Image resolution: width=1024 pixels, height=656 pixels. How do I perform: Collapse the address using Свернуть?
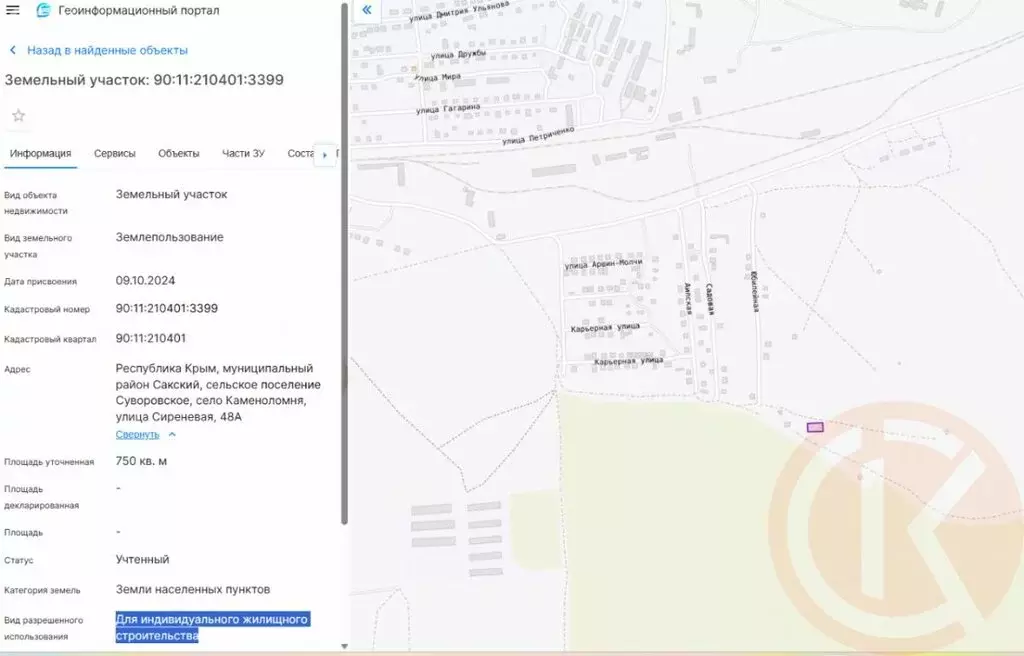click(x=138, y=435)
